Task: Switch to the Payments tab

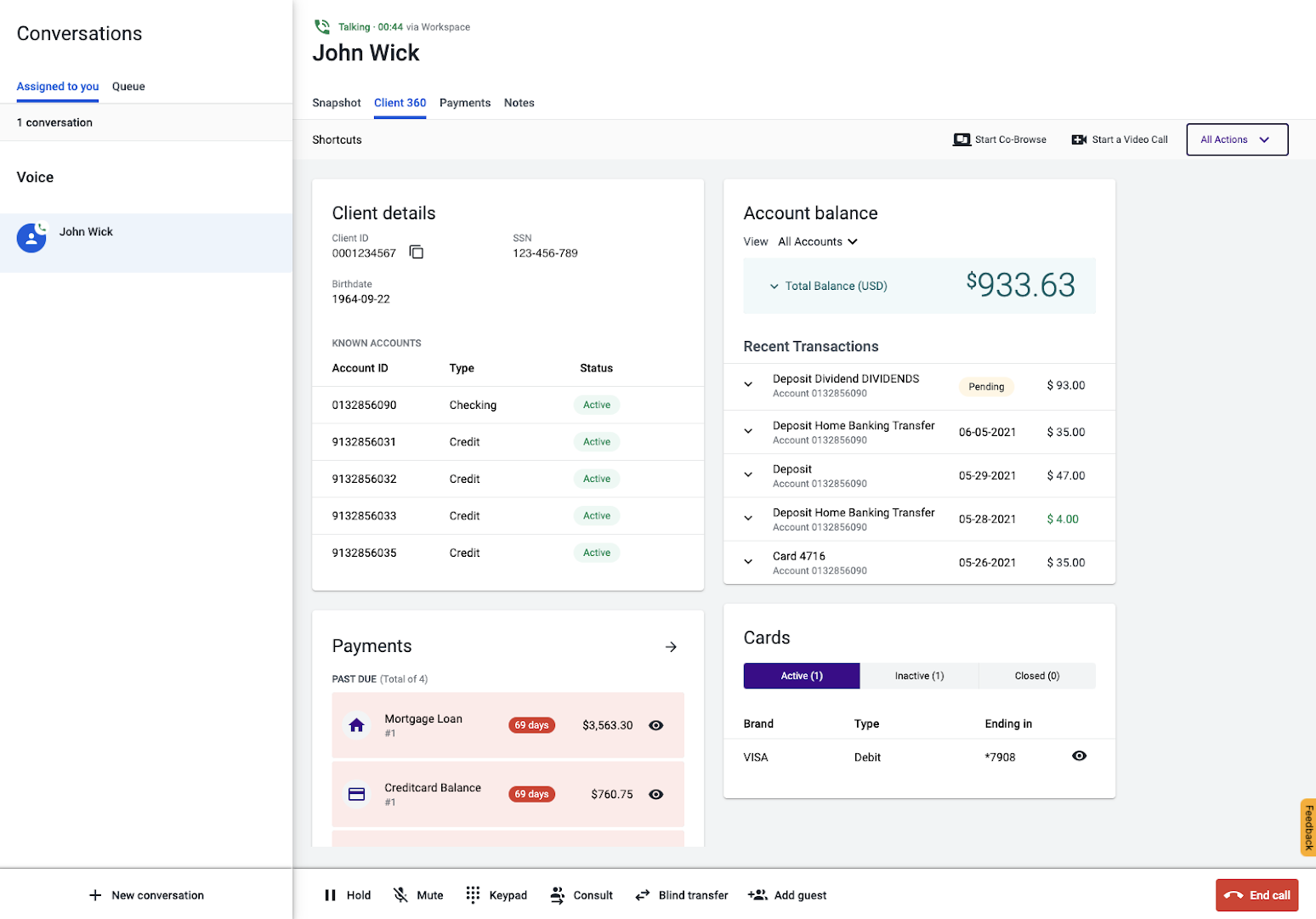Action: click(x=465, y=103)
